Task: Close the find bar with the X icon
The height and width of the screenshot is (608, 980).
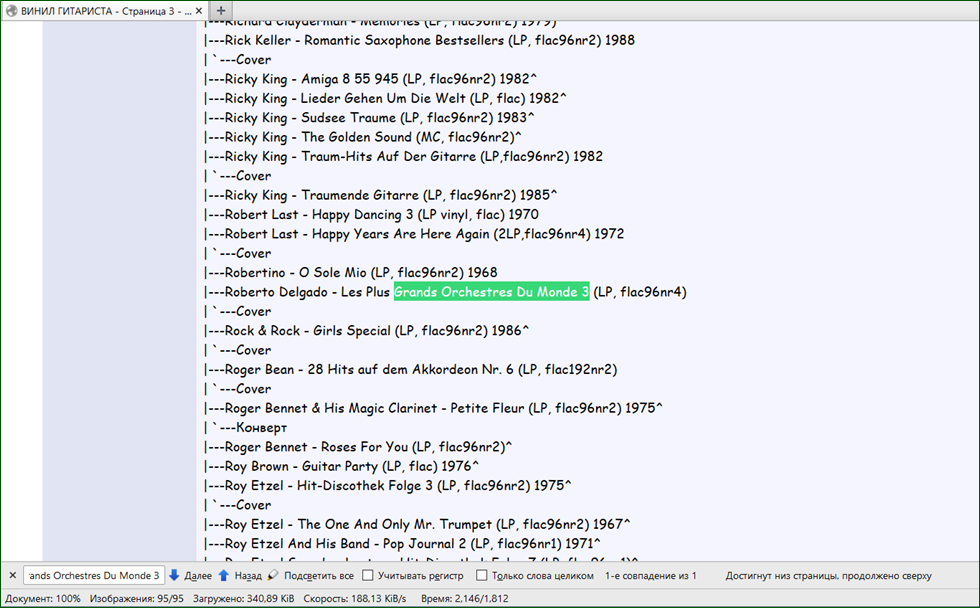Action: coord(12,576)
